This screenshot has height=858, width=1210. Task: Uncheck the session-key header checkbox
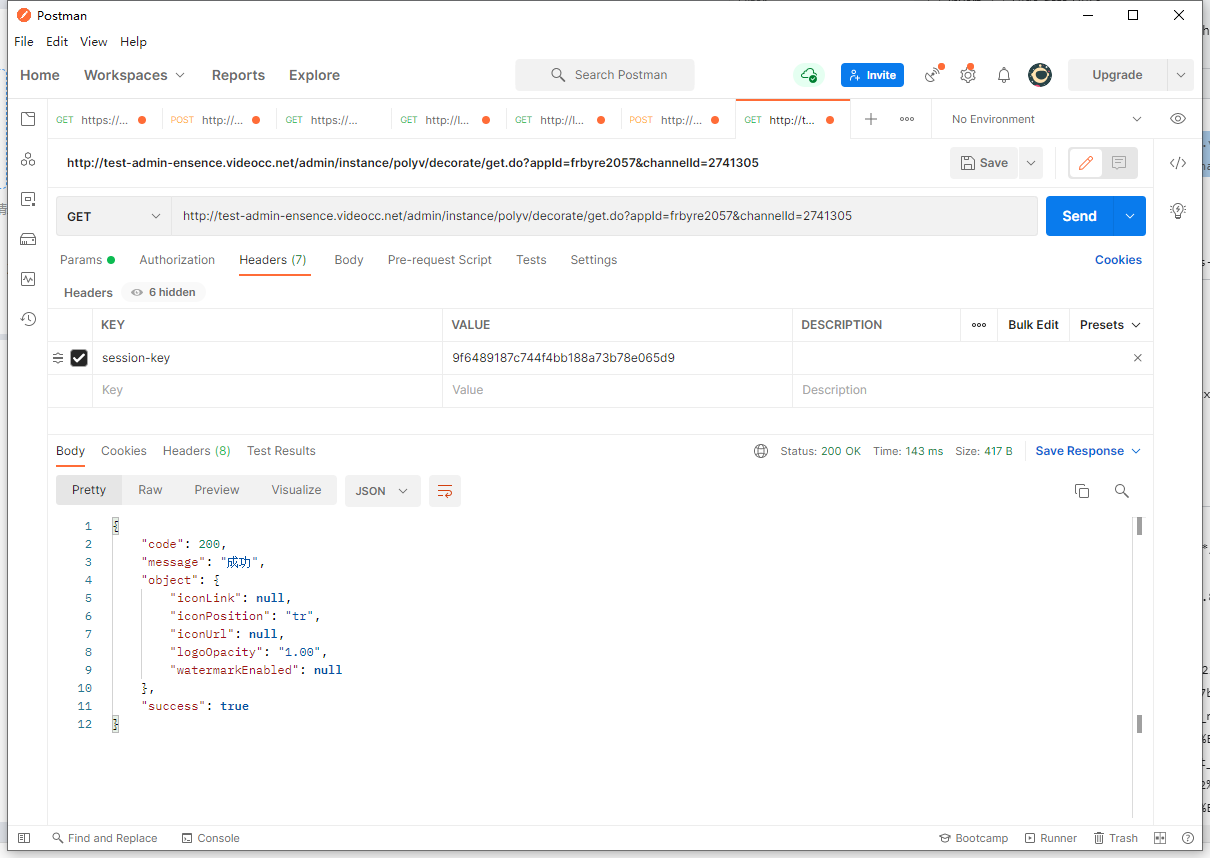tap(79, 358)
